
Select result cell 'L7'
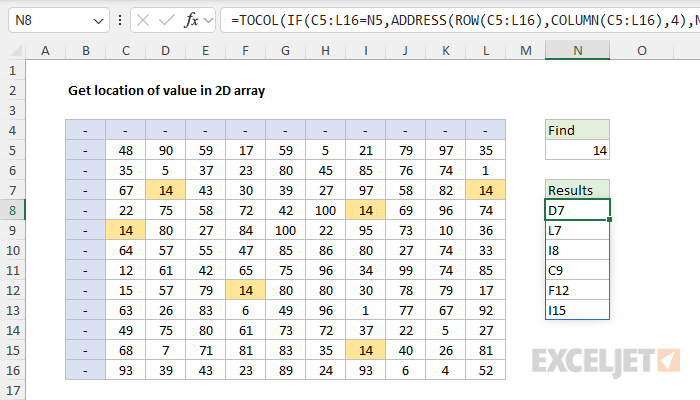(577, 230)
